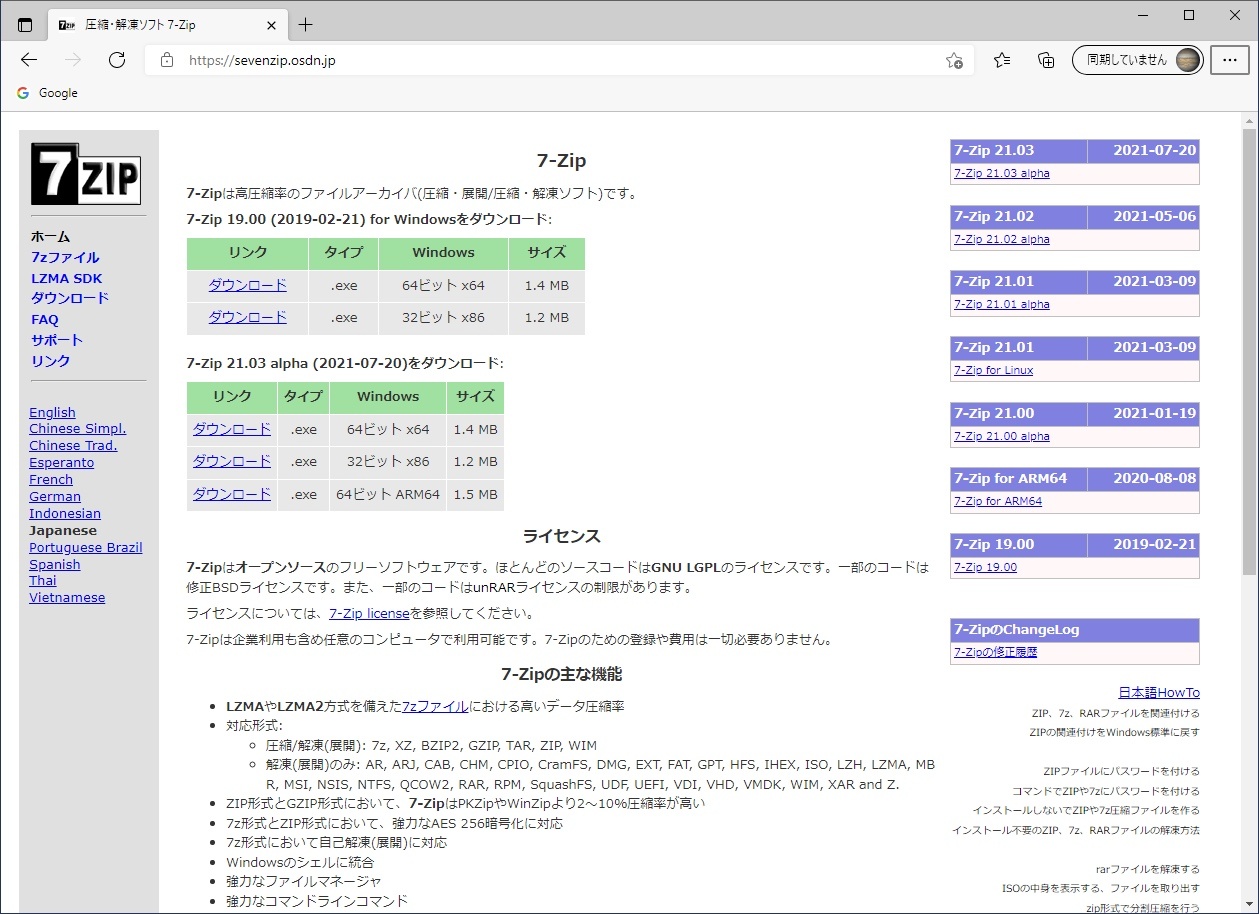Open browser settings ellipsis menu
The width and height of the screenshot is (1259, 914).
pyautogui.click(x=1230, y=60)
